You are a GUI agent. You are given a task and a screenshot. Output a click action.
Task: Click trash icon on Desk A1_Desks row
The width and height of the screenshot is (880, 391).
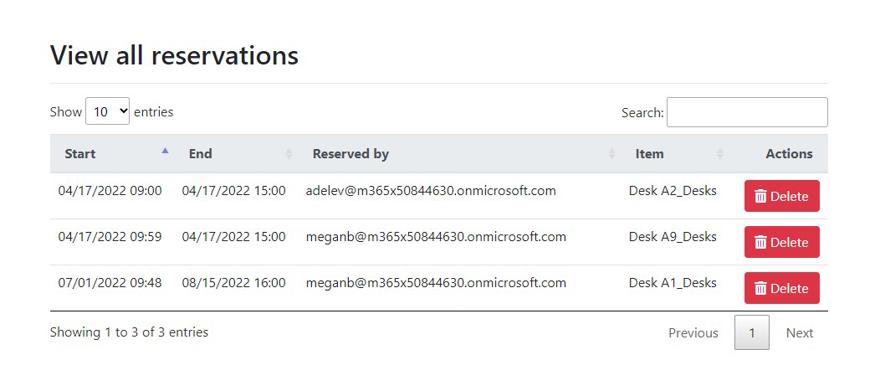click(x=760, y=288)
